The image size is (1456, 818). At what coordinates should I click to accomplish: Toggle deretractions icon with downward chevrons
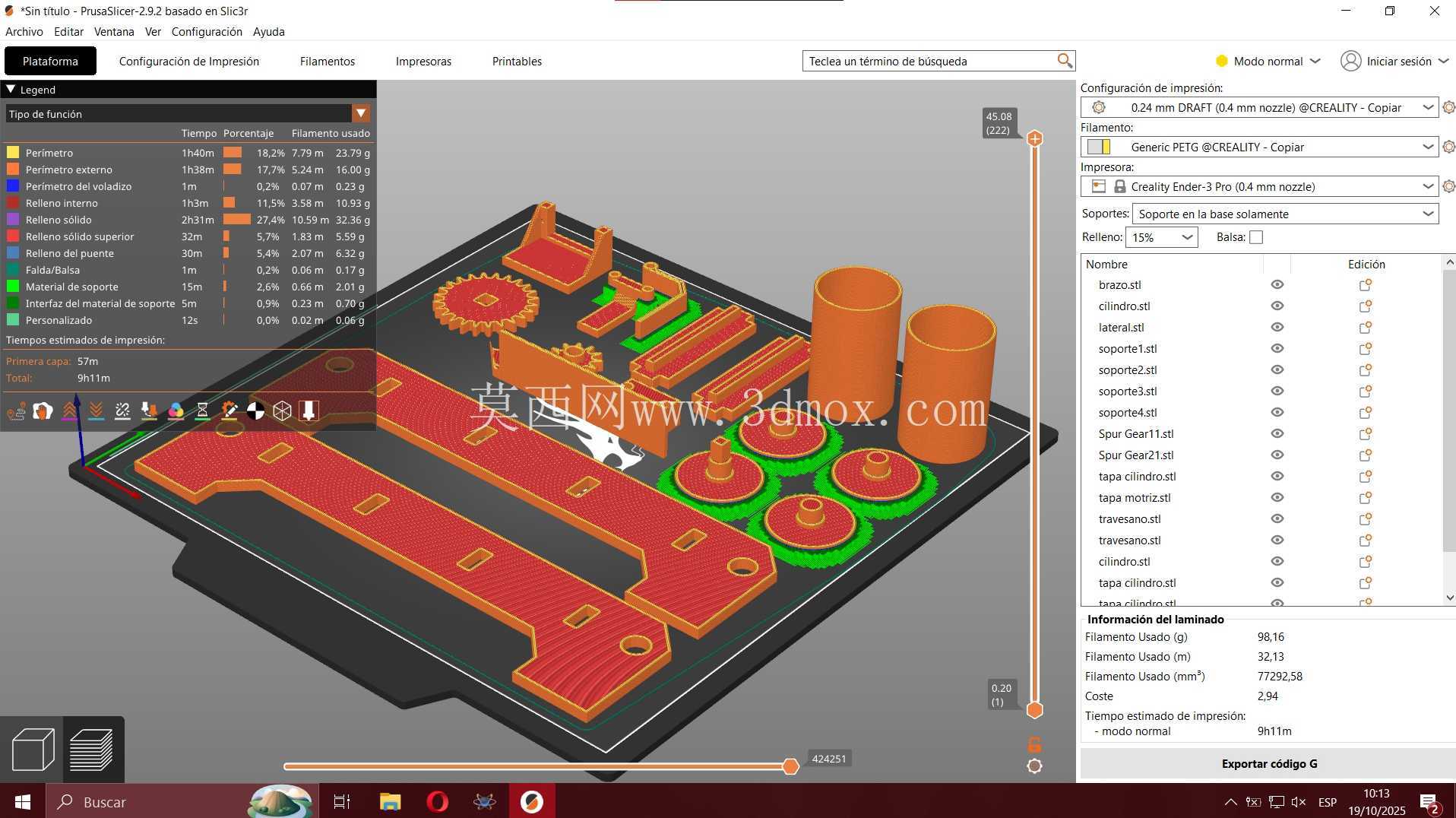96,411
